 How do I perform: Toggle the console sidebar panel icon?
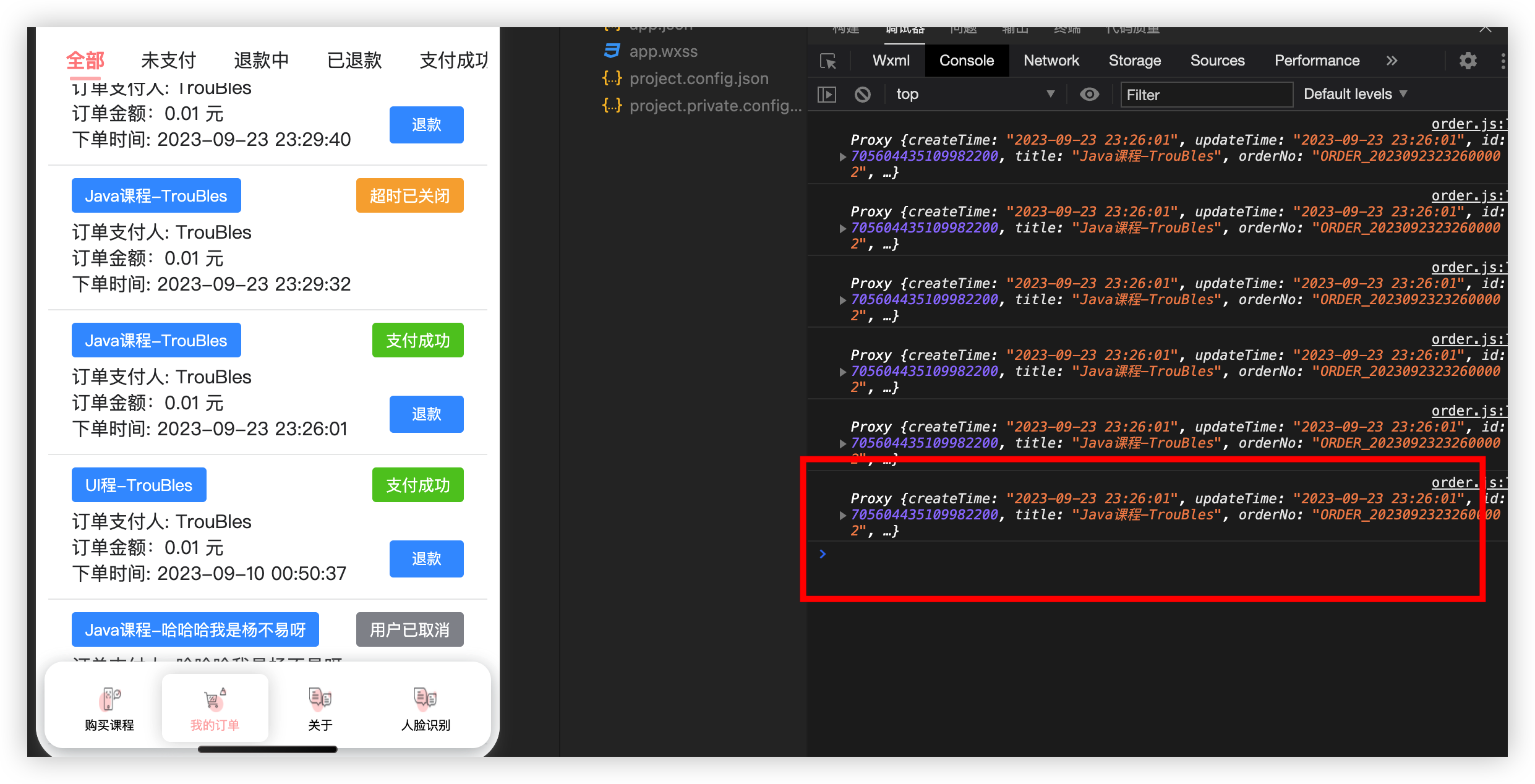(x=827, y=94)
